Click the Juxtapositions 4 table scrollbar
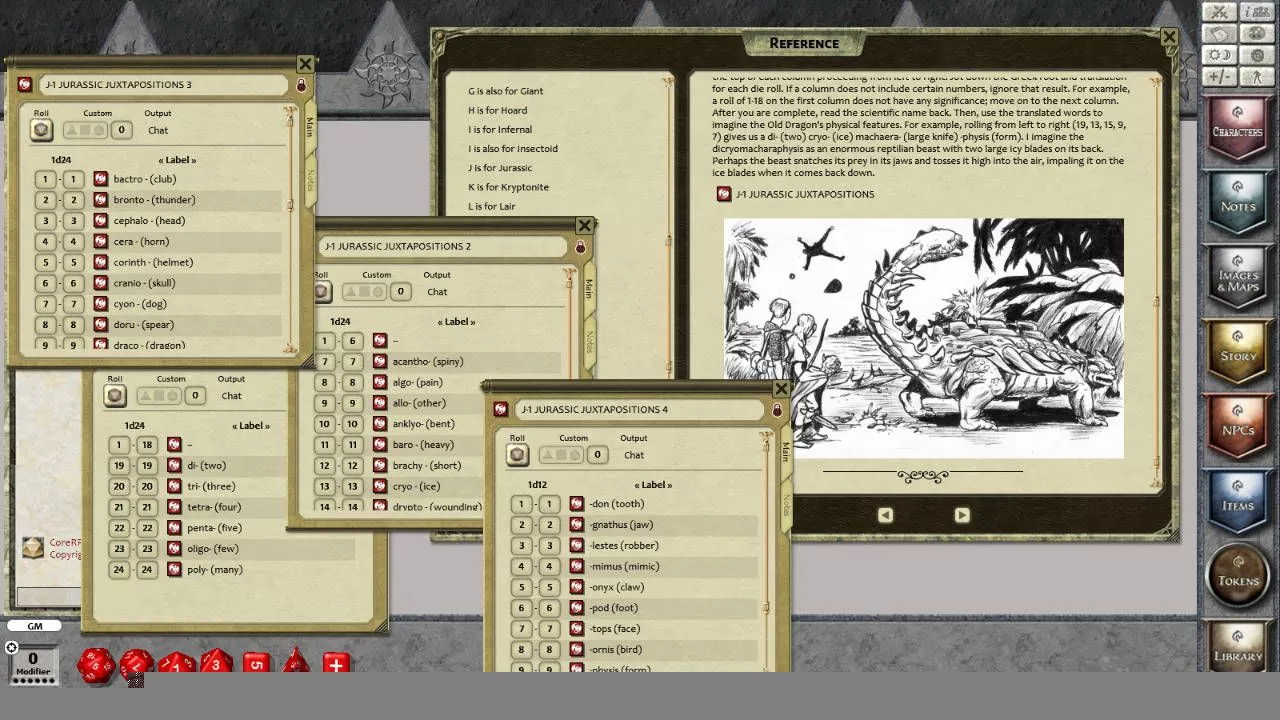The height and width of the screenshot is (720, 1280). tap(766, 550)
